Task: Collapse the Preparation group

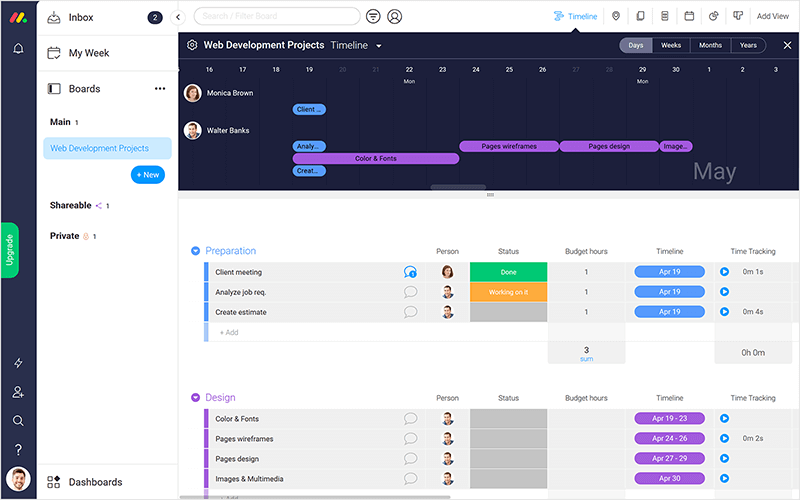Action: pyautogui.click(x=195, y=251)
